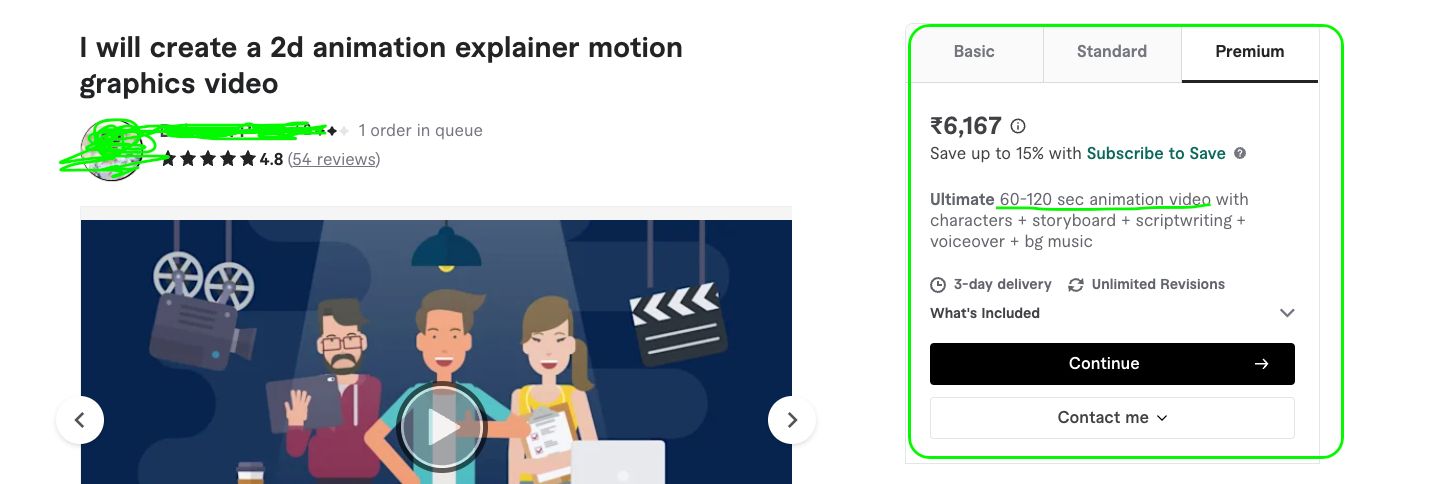The width and height of the screenshot is (1437, 484).
Task: Click the Subscribe to Save link
Action: coord(1156,153)
